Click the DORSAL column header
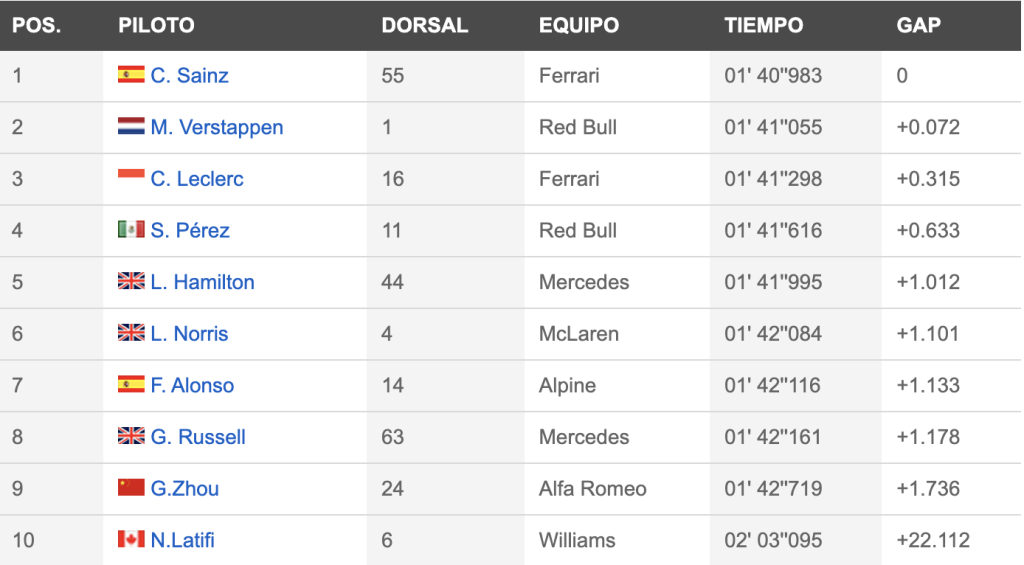 pos(424,25)
